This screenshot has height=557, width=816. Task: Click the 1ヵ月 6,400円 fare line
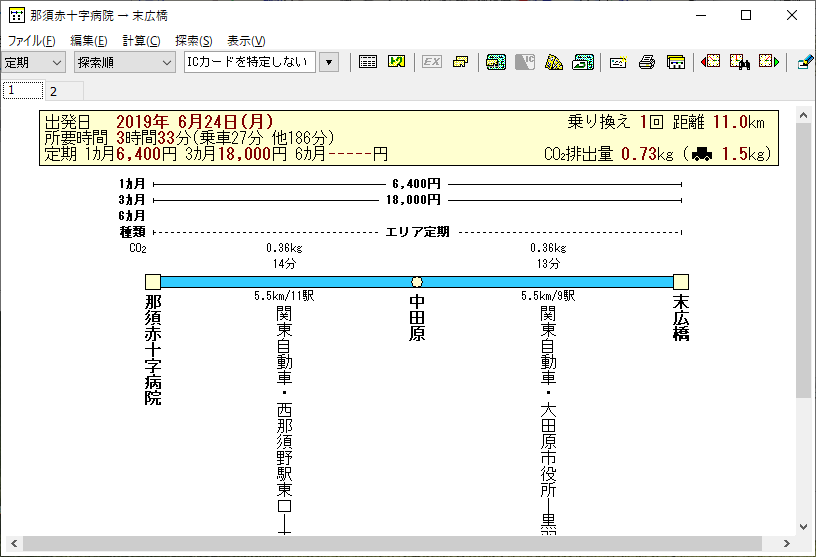(x=417, y=184)
